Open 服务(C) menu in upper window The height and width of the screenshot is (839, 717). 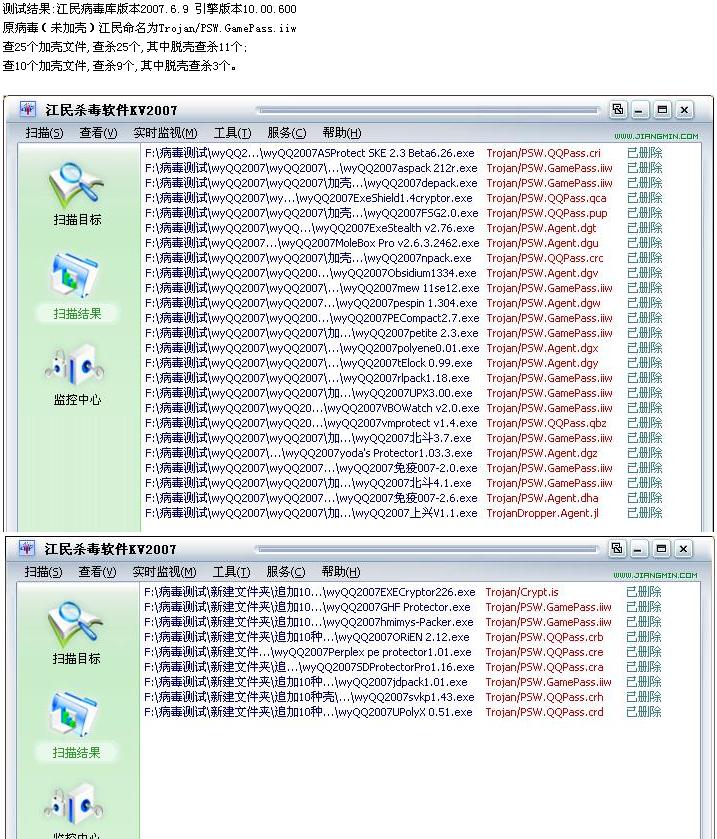(287, 133)
